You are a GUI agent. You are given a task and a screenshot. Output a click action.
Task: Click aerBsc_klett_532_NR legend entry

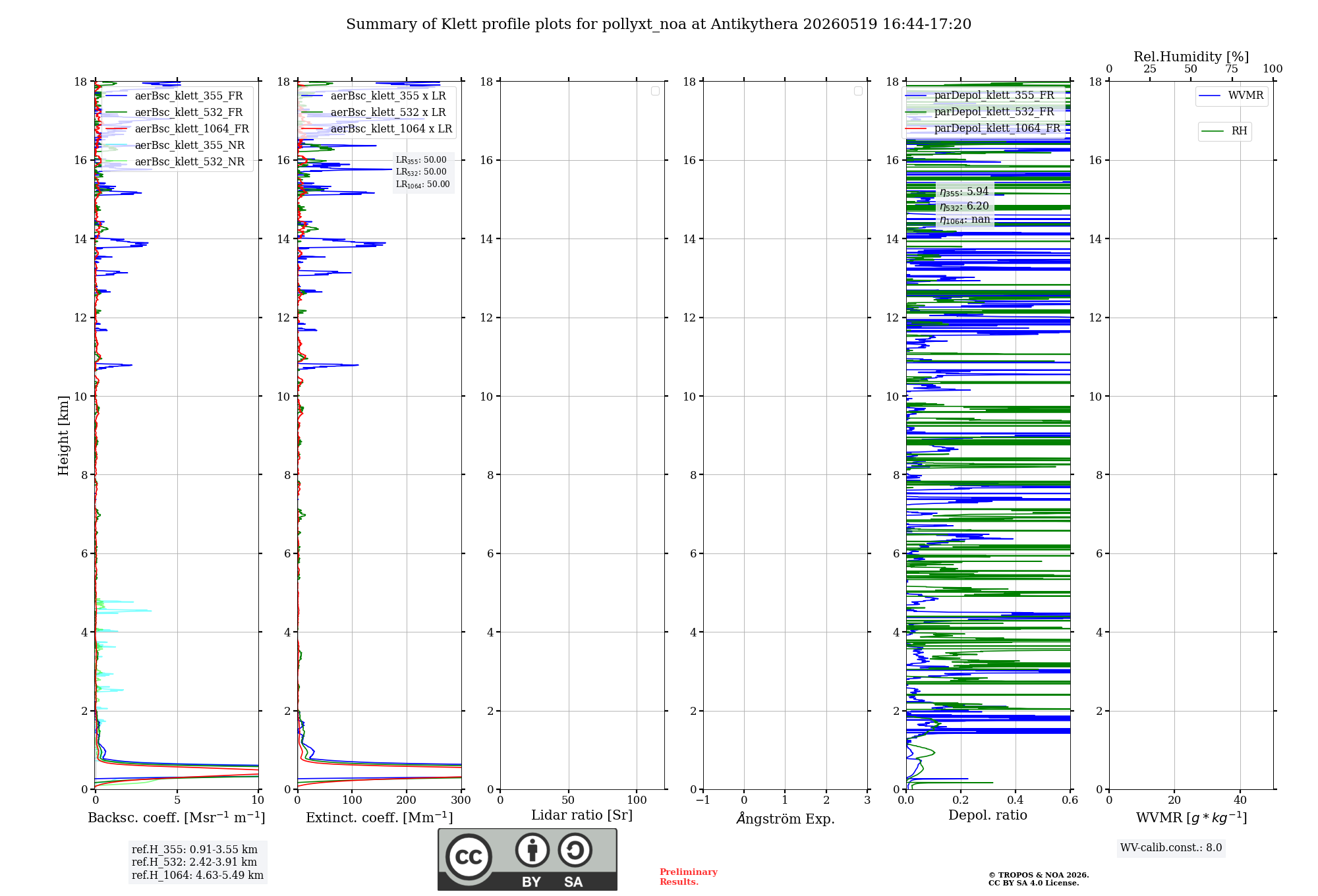175,162
